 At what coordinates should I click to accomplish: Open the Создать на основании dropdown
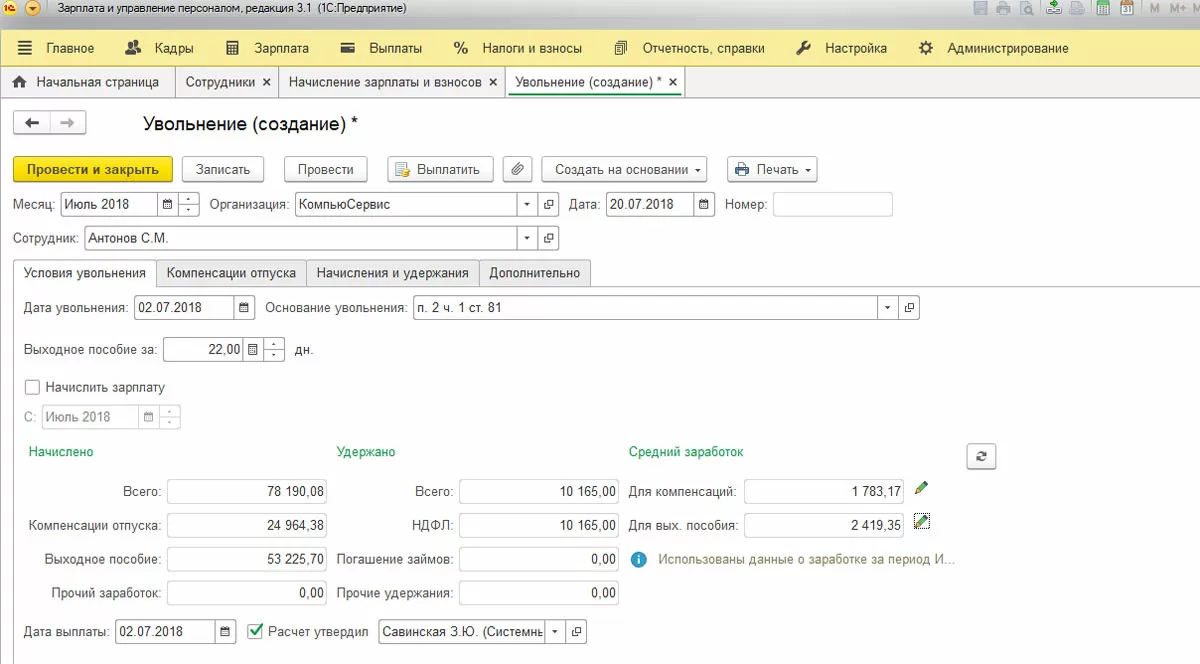[x=624, y=169]
